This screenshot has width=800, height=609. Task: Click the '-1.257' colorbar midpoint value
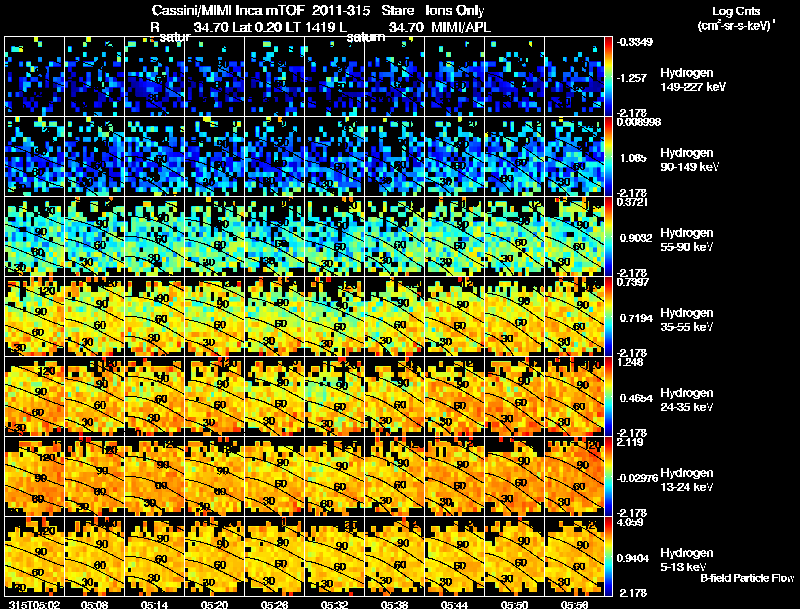[632, 78]
